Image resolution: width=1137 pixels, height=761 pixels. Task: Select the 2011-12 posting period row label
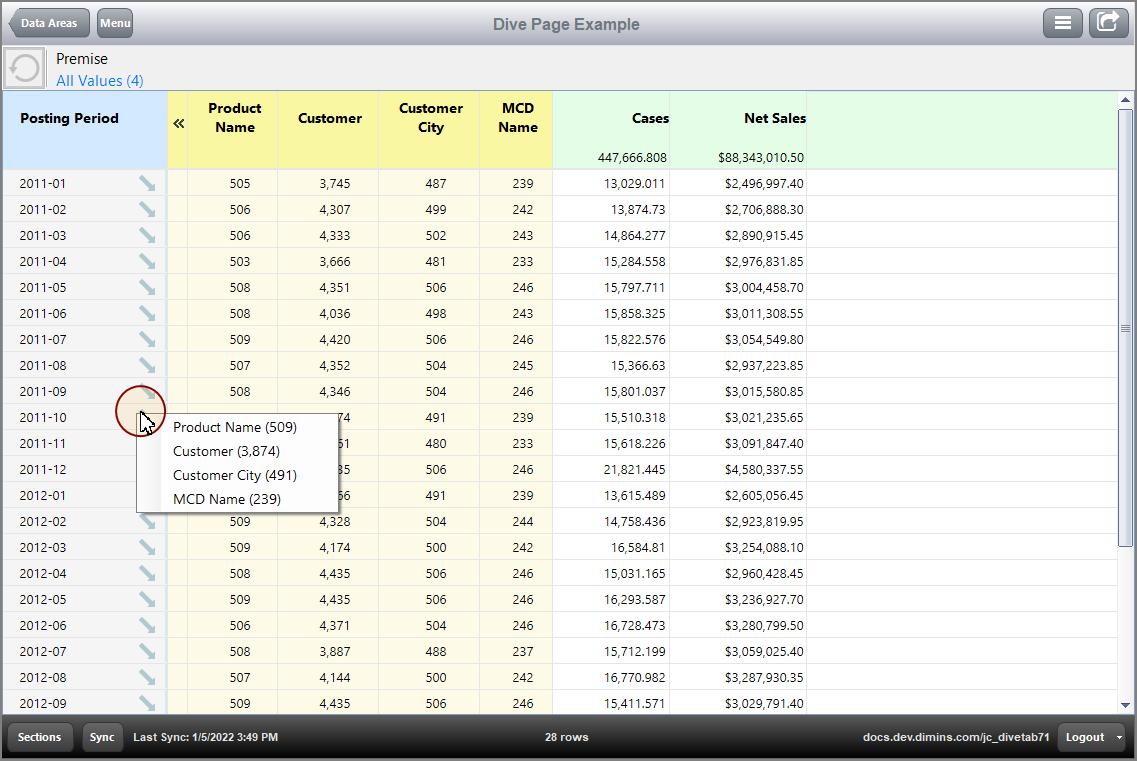(43, 469)
